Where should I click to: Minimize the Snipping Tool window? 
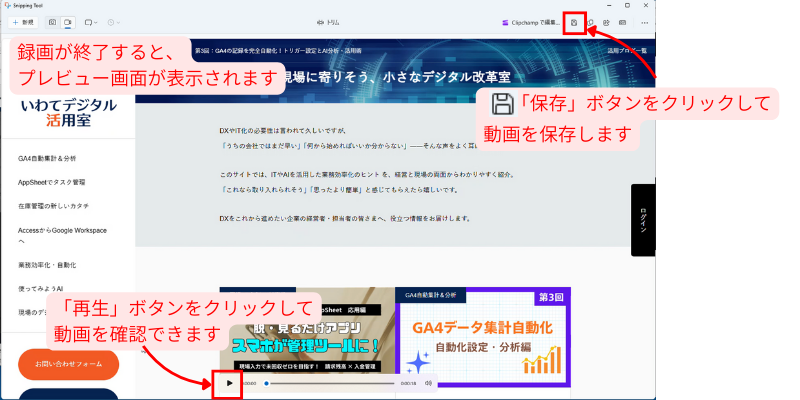point(609,5)
